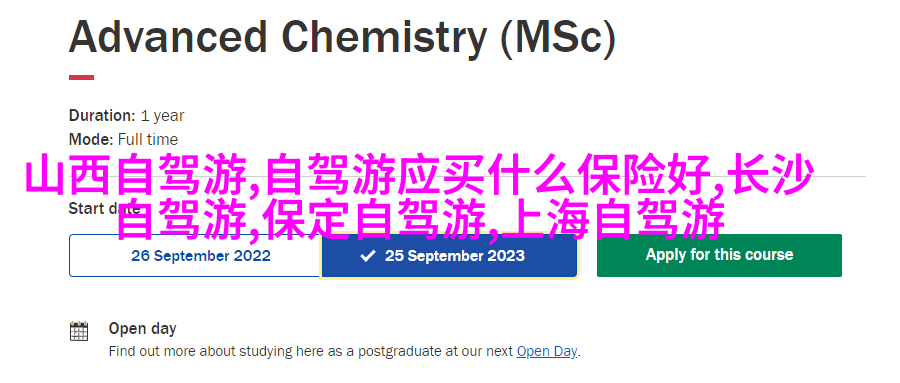
Task: Click the checkmark icon on selected date
Action: pyautogui.click(x=367, y=256)
